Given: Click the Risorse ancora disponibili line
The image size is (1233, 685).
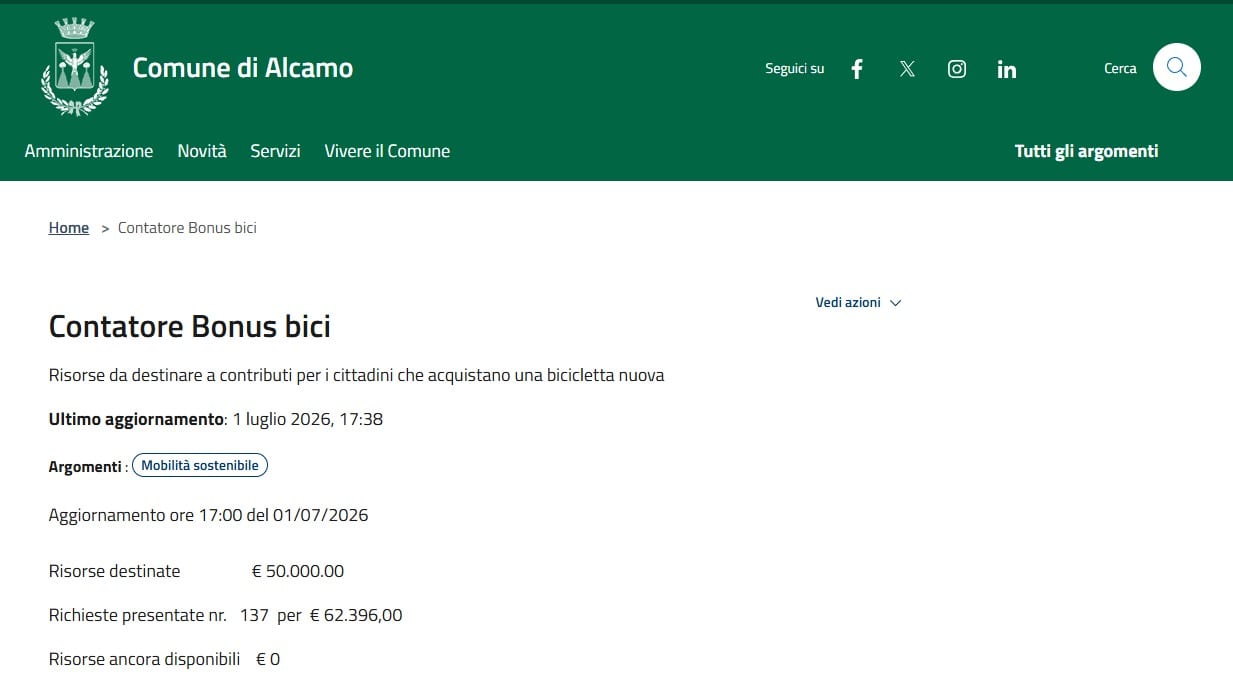Looking at the screenshot, I should (164, 659).
